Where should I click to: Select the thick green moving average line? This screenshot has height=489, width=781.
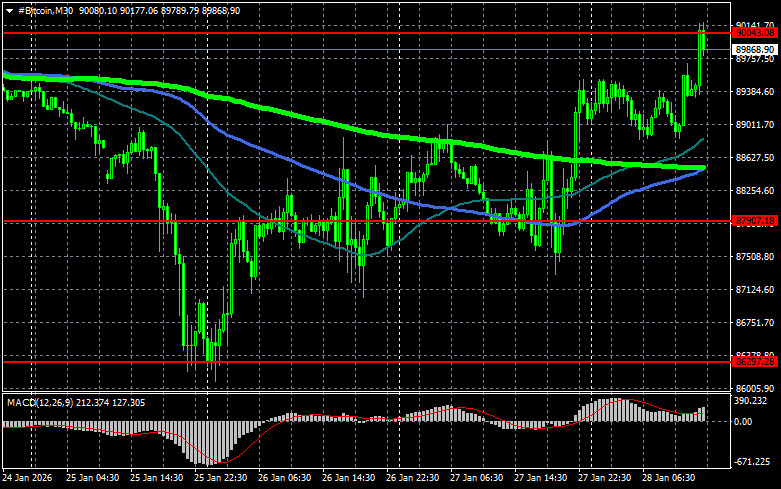click(300, 118)
